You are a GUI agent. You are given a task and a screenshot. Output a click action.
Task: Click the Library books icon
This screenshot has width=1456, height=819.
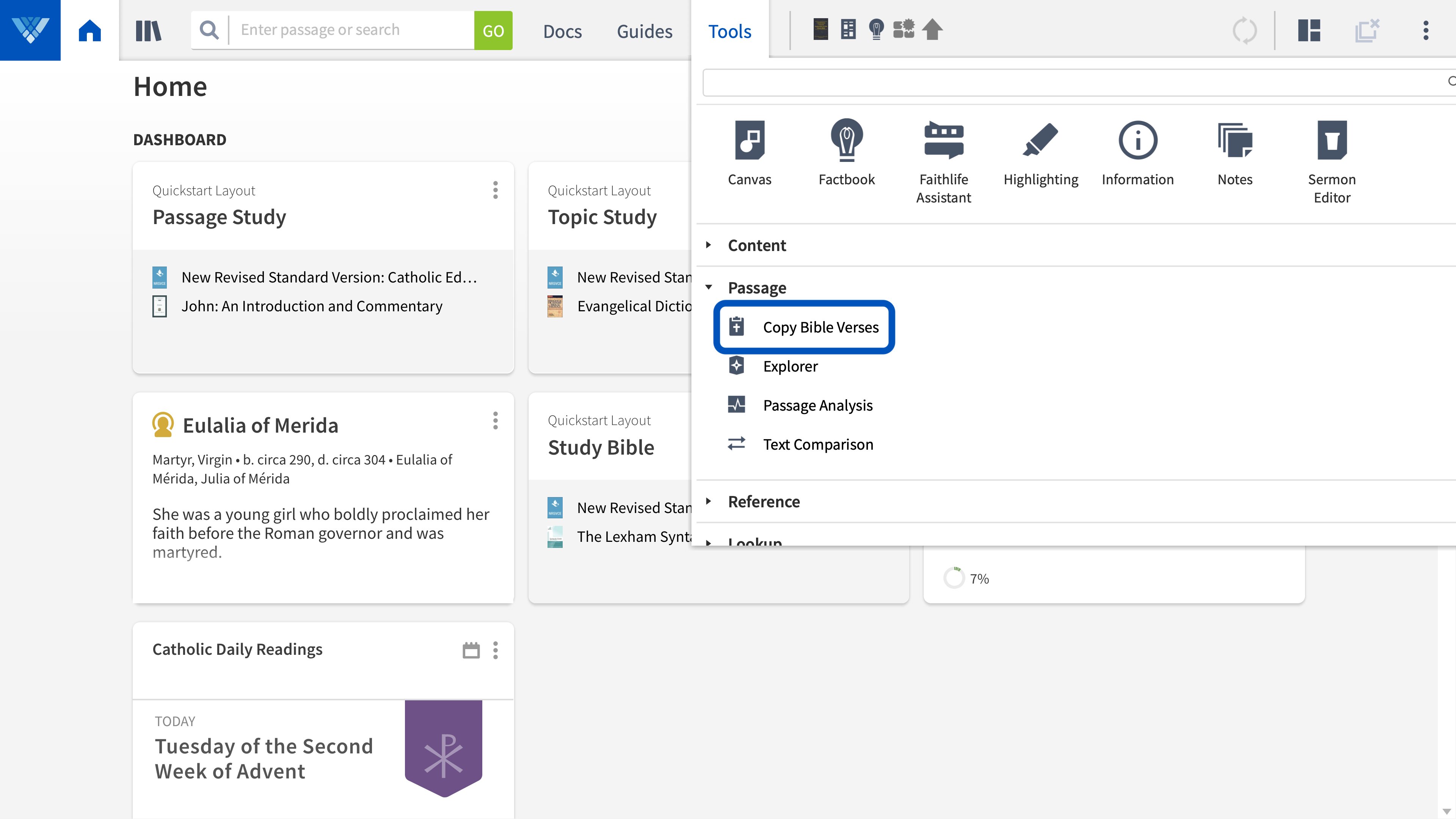(149, 30)
